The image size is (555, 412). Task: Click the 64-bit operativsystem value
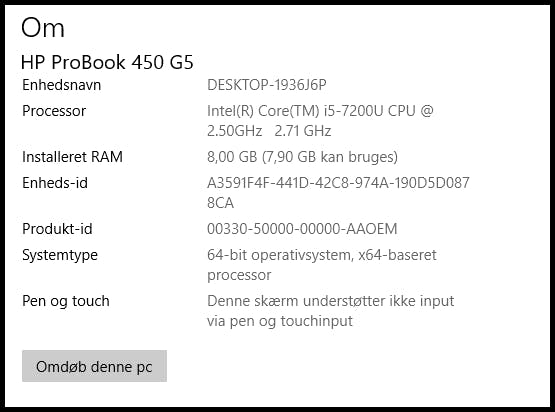point(322,265)
